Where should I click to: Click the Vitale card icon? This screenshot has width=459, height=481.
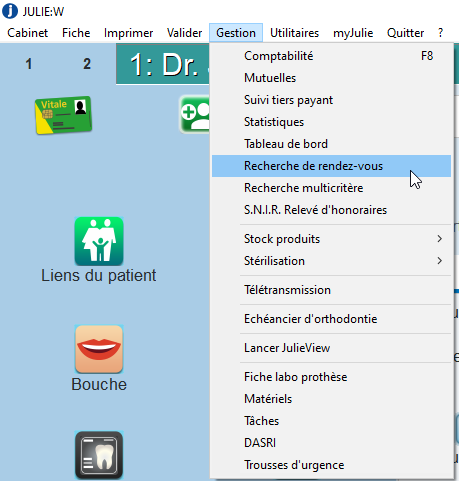[x=63, y=115]
